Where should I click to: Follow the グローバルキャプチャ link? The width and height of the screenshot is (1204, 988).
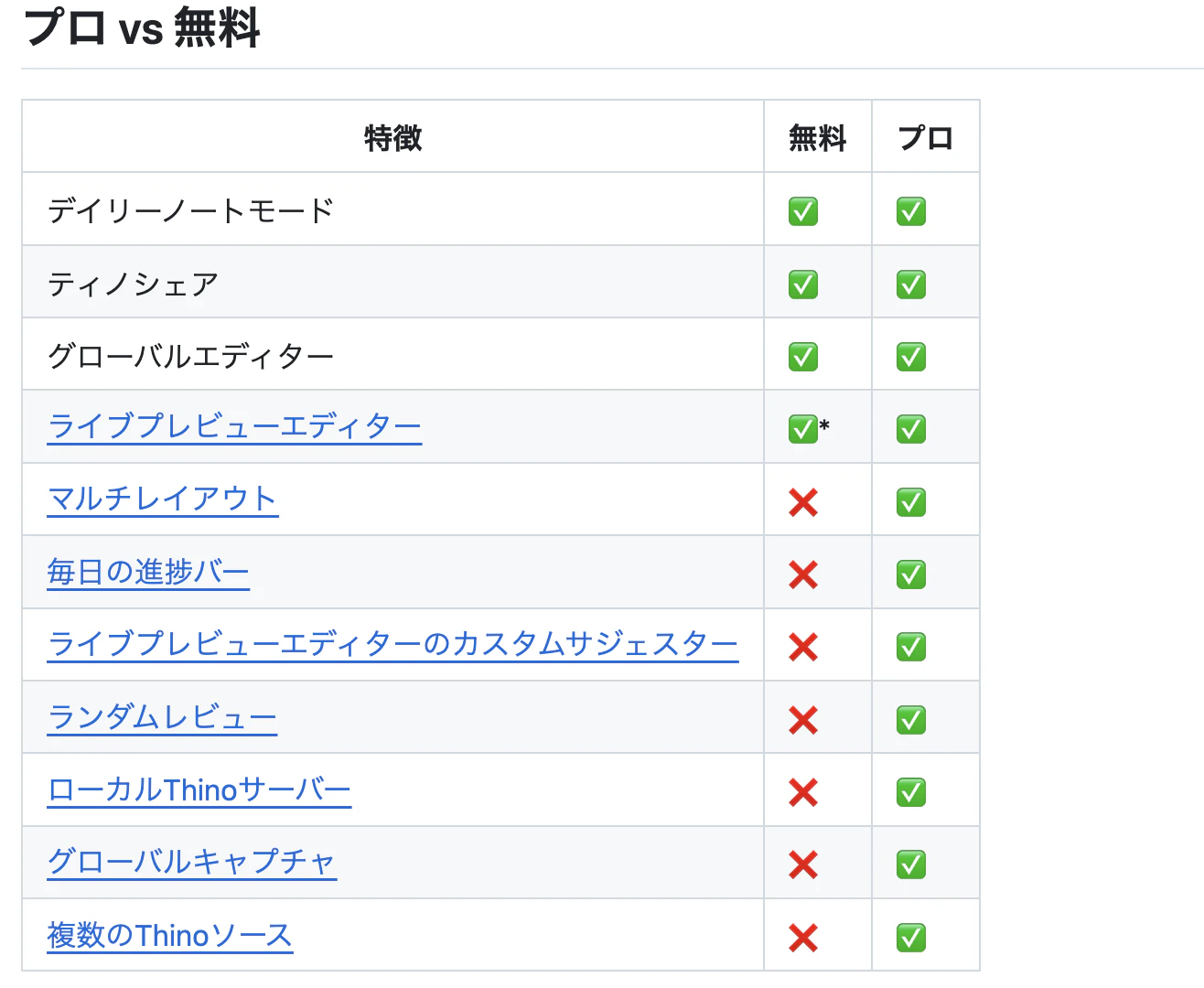point(192,863)
